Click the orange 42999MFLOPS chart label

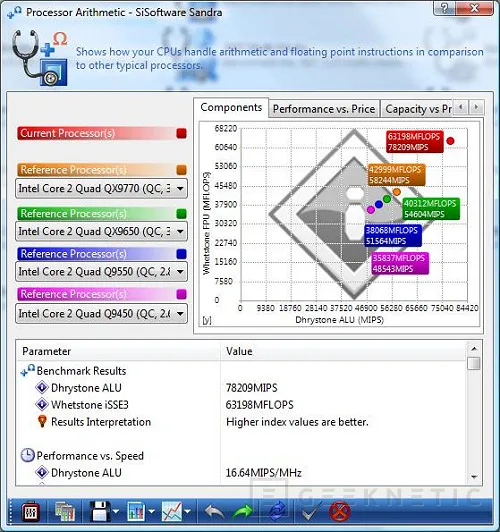(396, 175)
